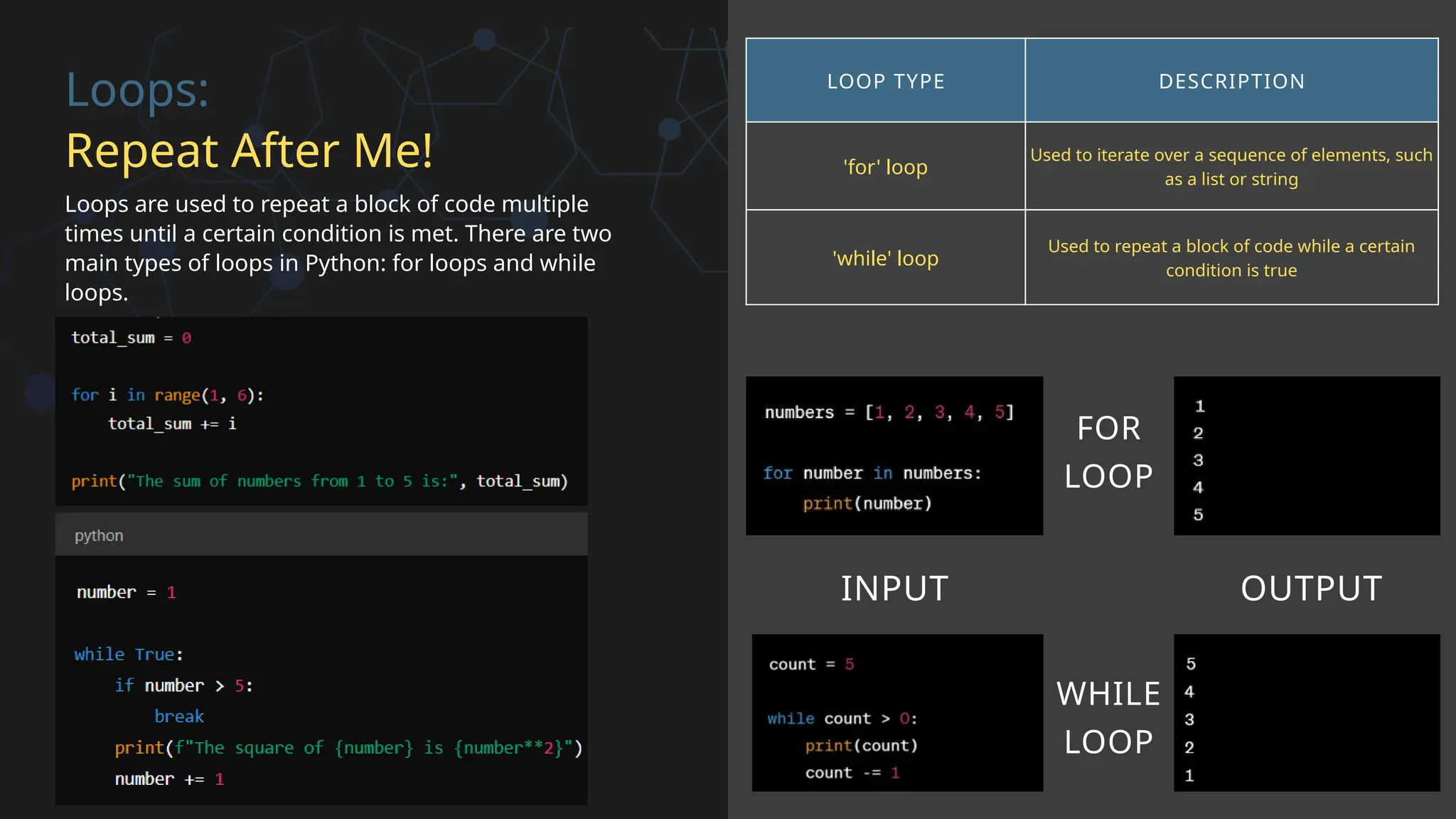Select the while loop countdown output image
The image size is (1456, 819).
1306,713
